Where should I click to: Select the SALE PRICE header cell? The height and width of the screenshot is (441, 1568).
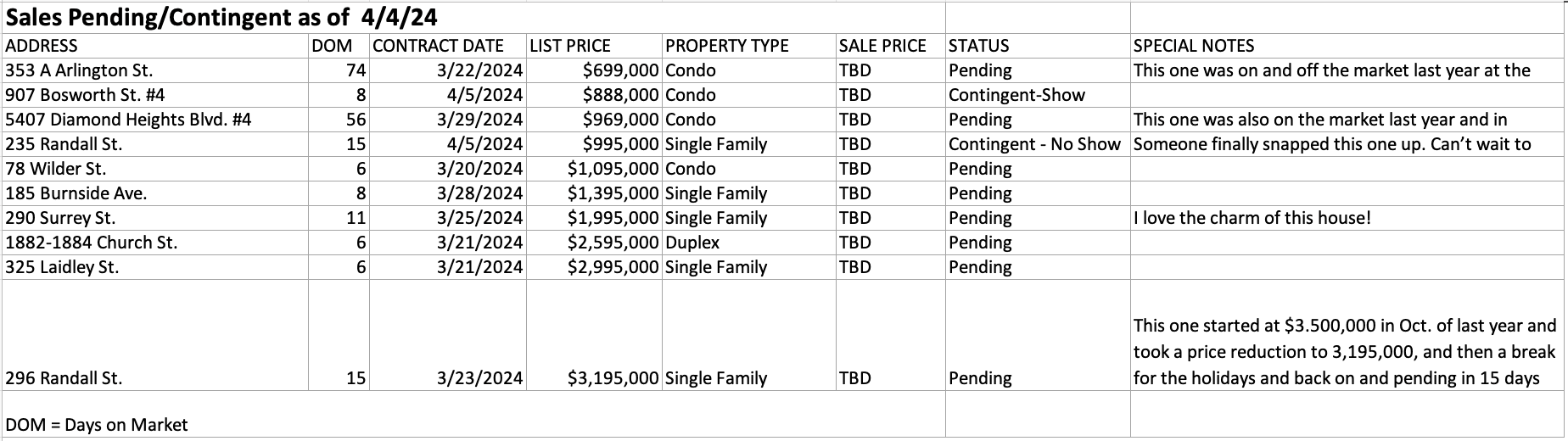pos(891,46)
